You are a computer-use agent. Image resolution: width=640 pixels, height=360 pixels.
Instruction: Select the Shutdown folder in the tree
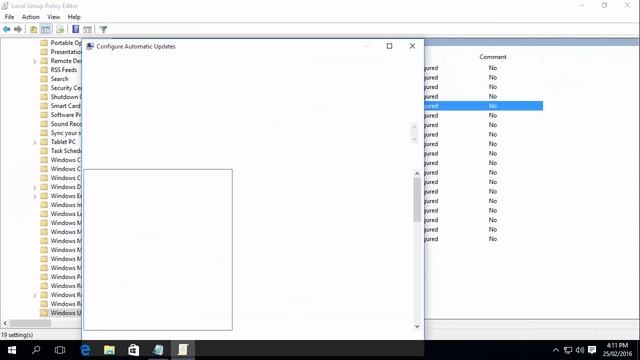click(x=61, y=97)
